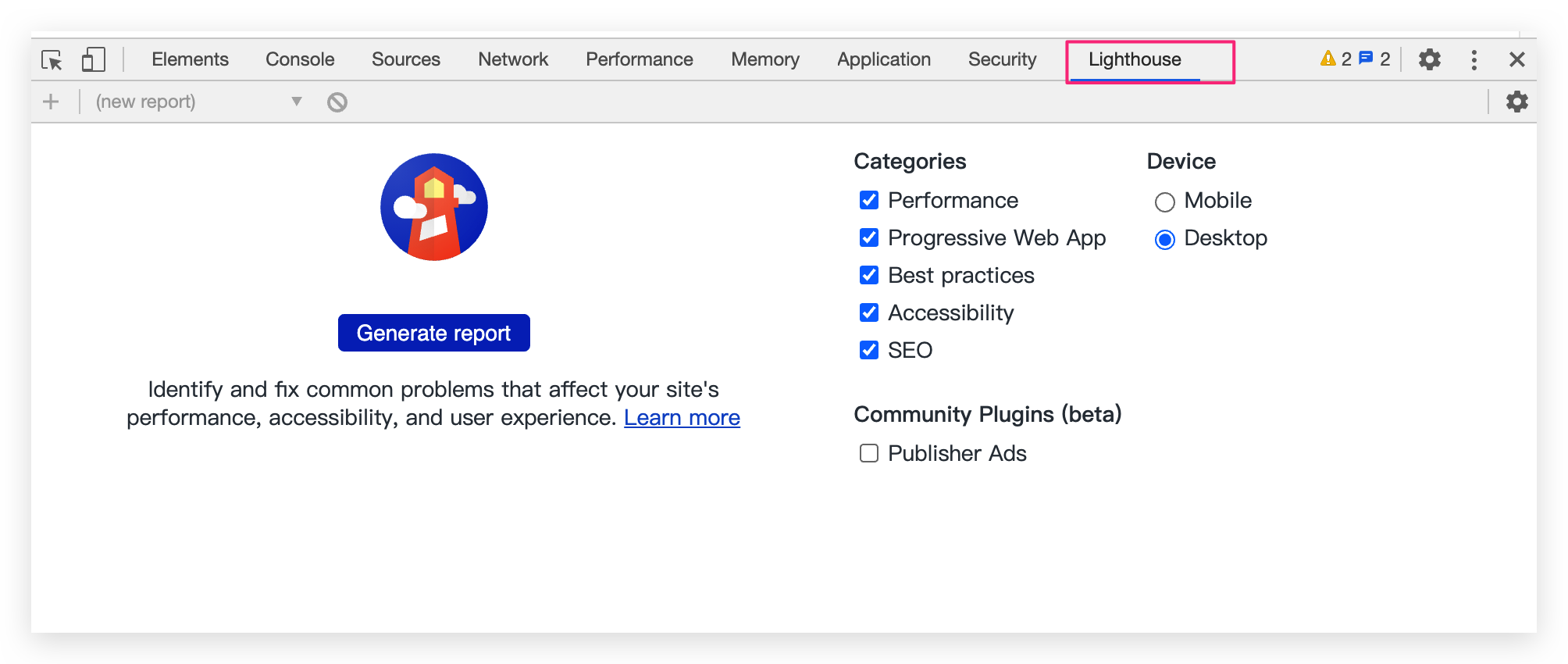Viewport: 1568px width, 664px height.
Task: Uncheck the Performance category checkbox
Action: click(x=869, y=201)
